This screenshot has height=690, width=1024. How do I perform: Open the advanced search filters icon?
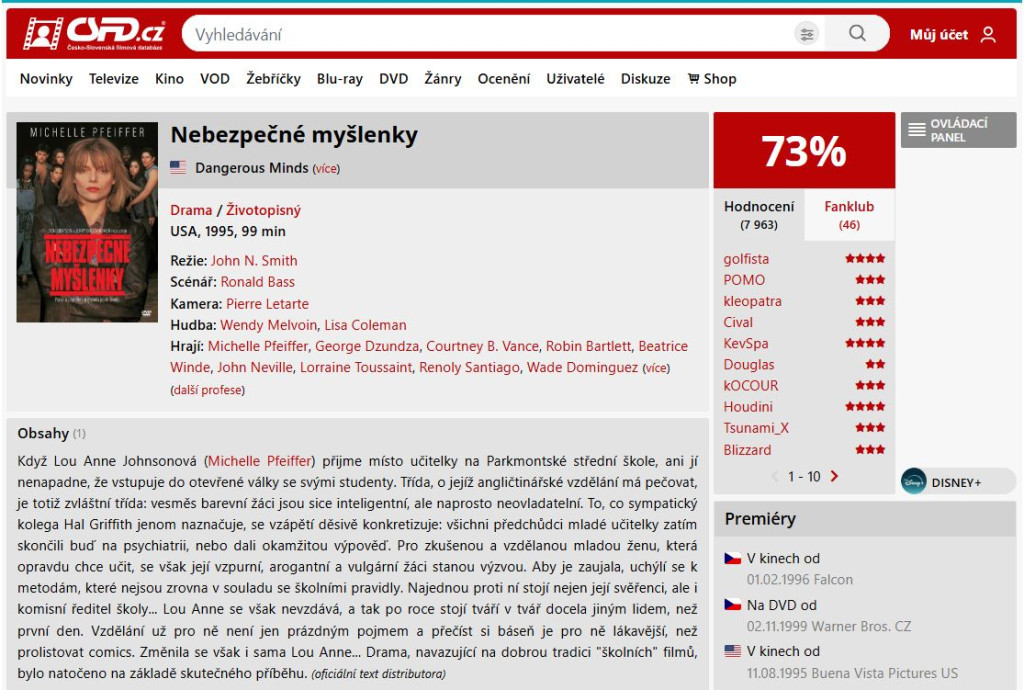(x=807, y=33)
